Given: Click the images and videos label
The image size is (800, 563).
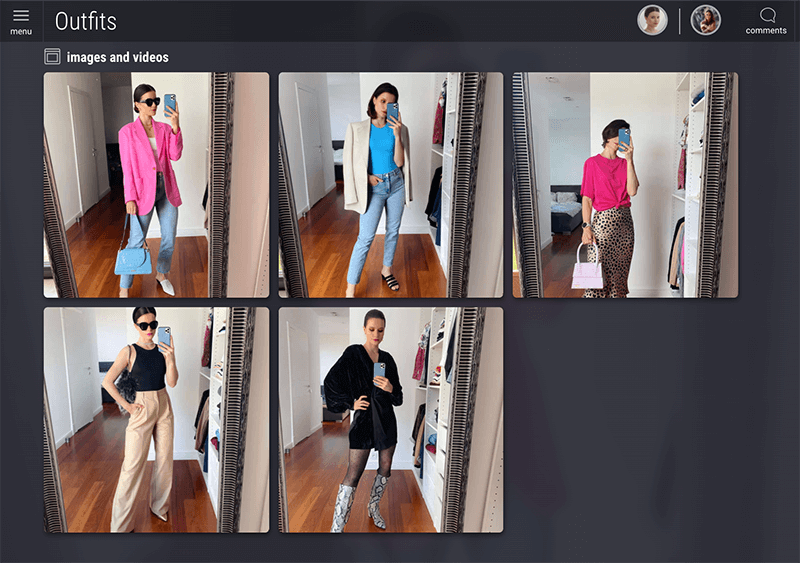Looking at the screenshot, I should [118, 57].
